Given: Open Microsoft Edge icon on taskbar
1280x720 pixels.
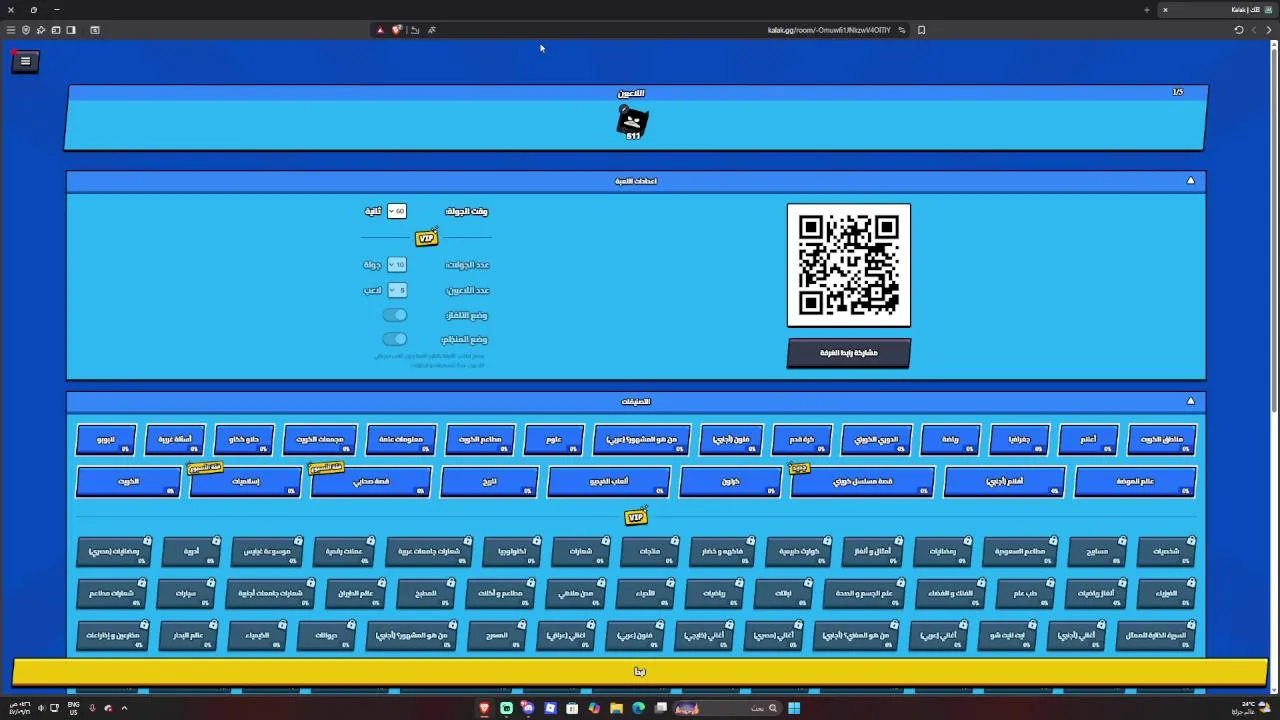Looking at the screenshot, I should click(x=638, y=708).
